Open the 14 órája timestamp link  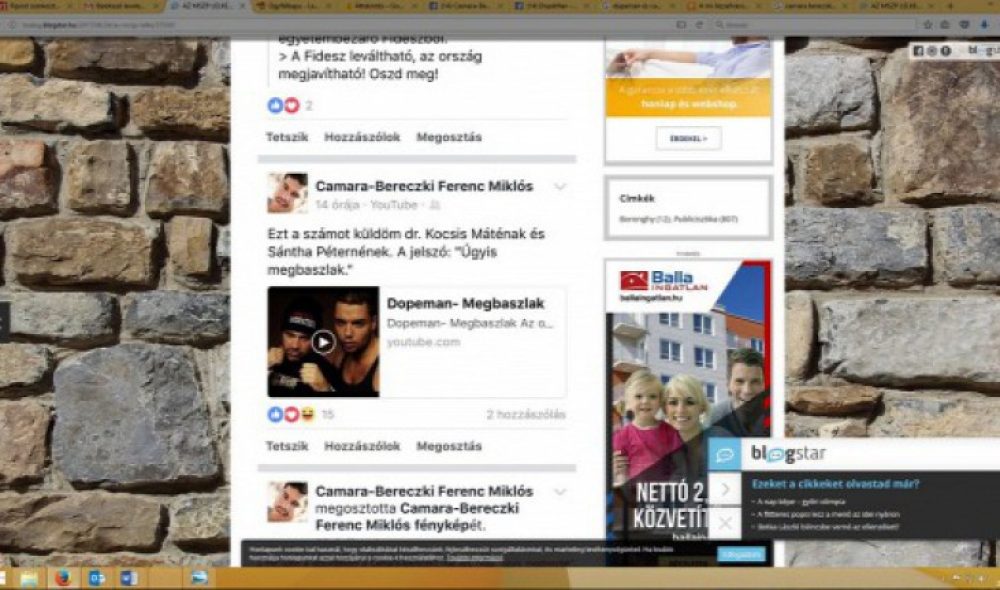point(337,205)
